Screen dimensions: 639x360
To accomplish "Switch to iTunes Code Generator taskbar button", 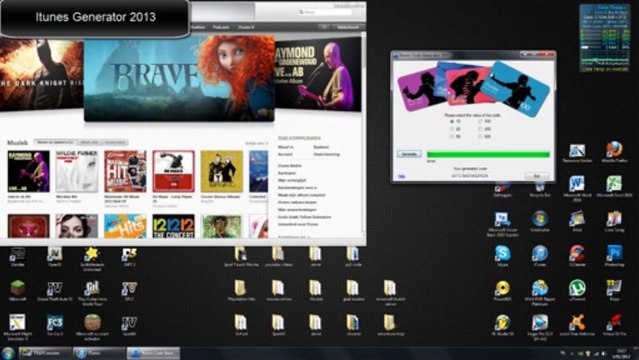I will 153,353.
